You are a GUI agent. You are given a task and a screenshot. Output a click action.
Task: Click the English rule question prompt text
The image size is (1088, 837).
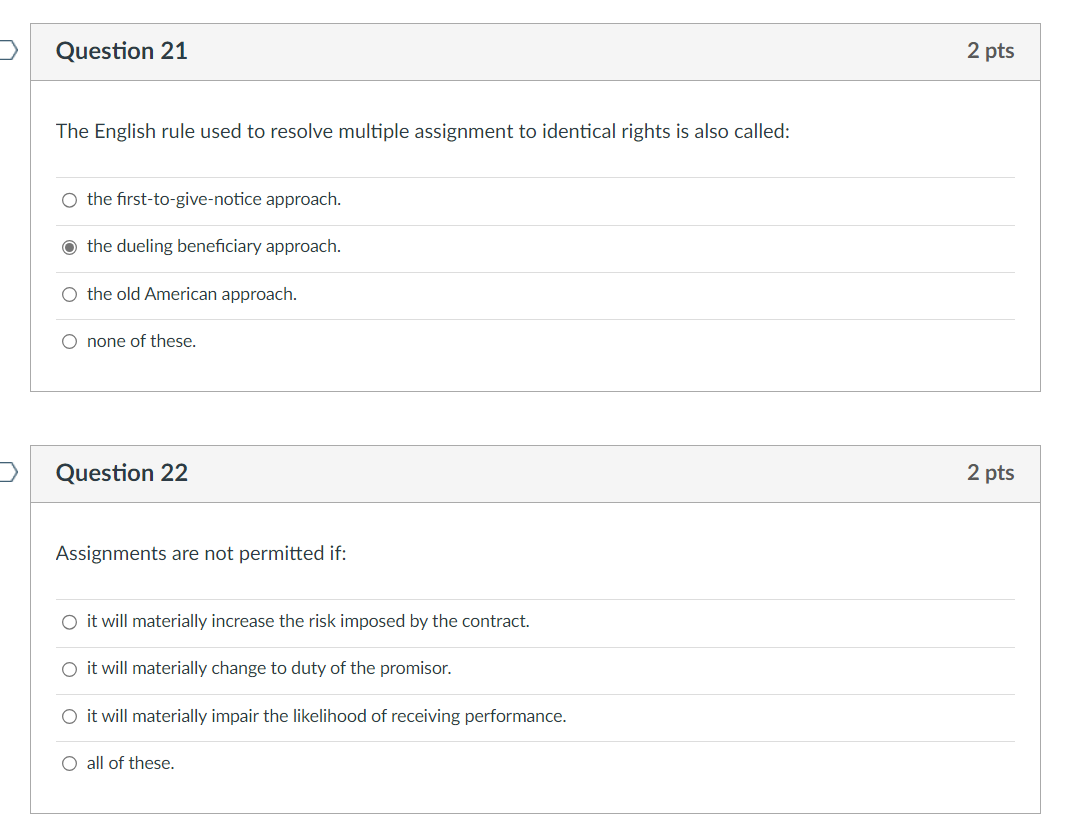[422, 131]
